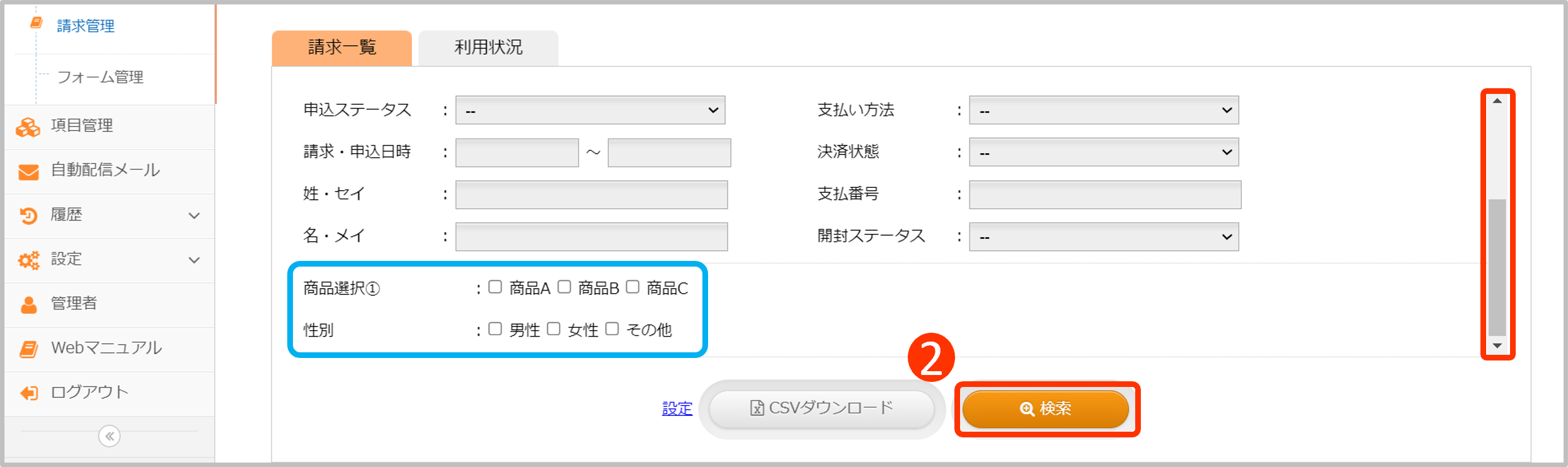The width and height of the screenshot is (1568, 467).
Task: Enable the 女性 checkbox under 性別
Action: pos(554,328)
